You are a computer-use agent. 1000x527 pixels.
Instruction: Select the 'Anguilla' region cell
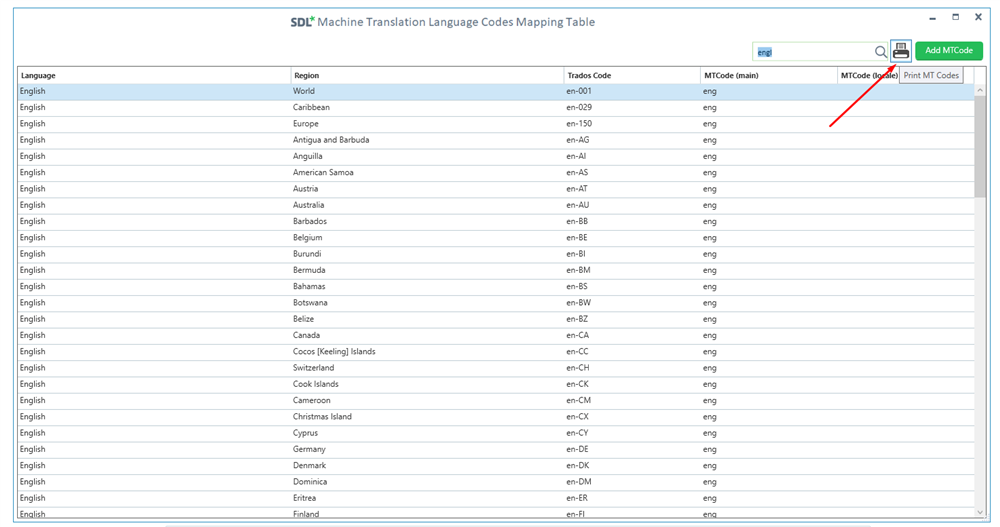pos(427,156)
